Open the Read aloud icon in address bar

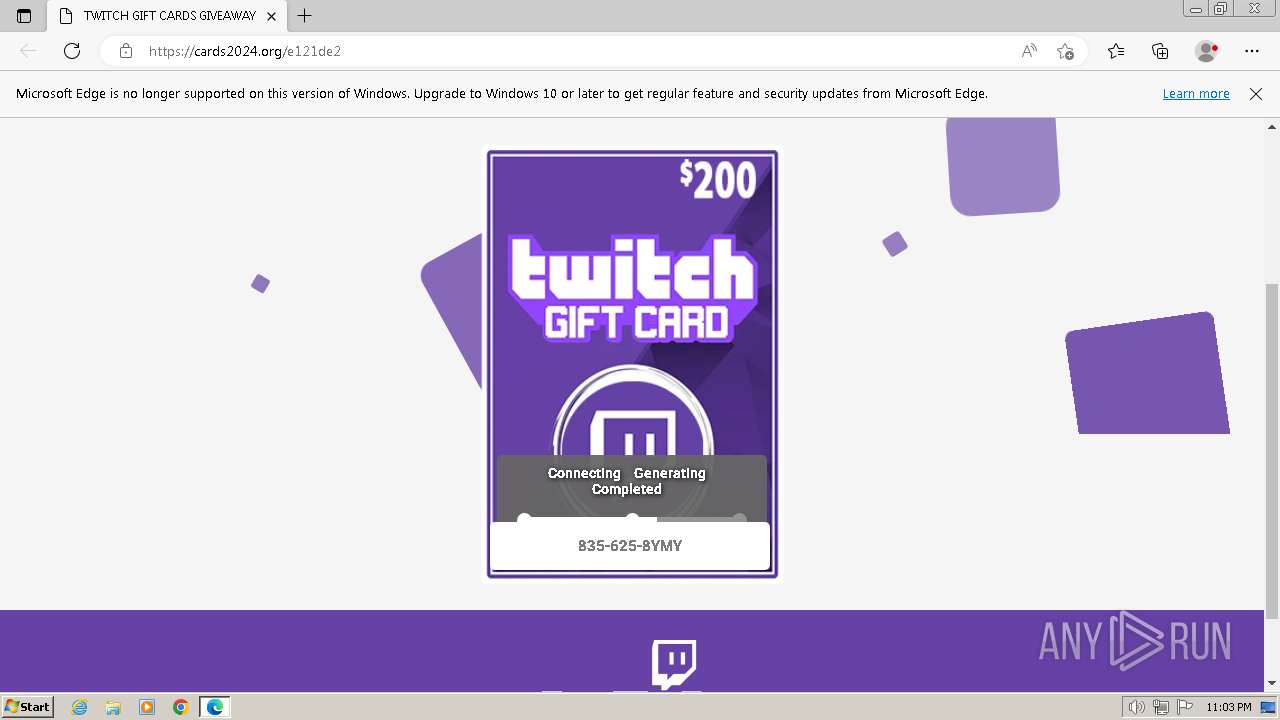(x=1029, y=51)
